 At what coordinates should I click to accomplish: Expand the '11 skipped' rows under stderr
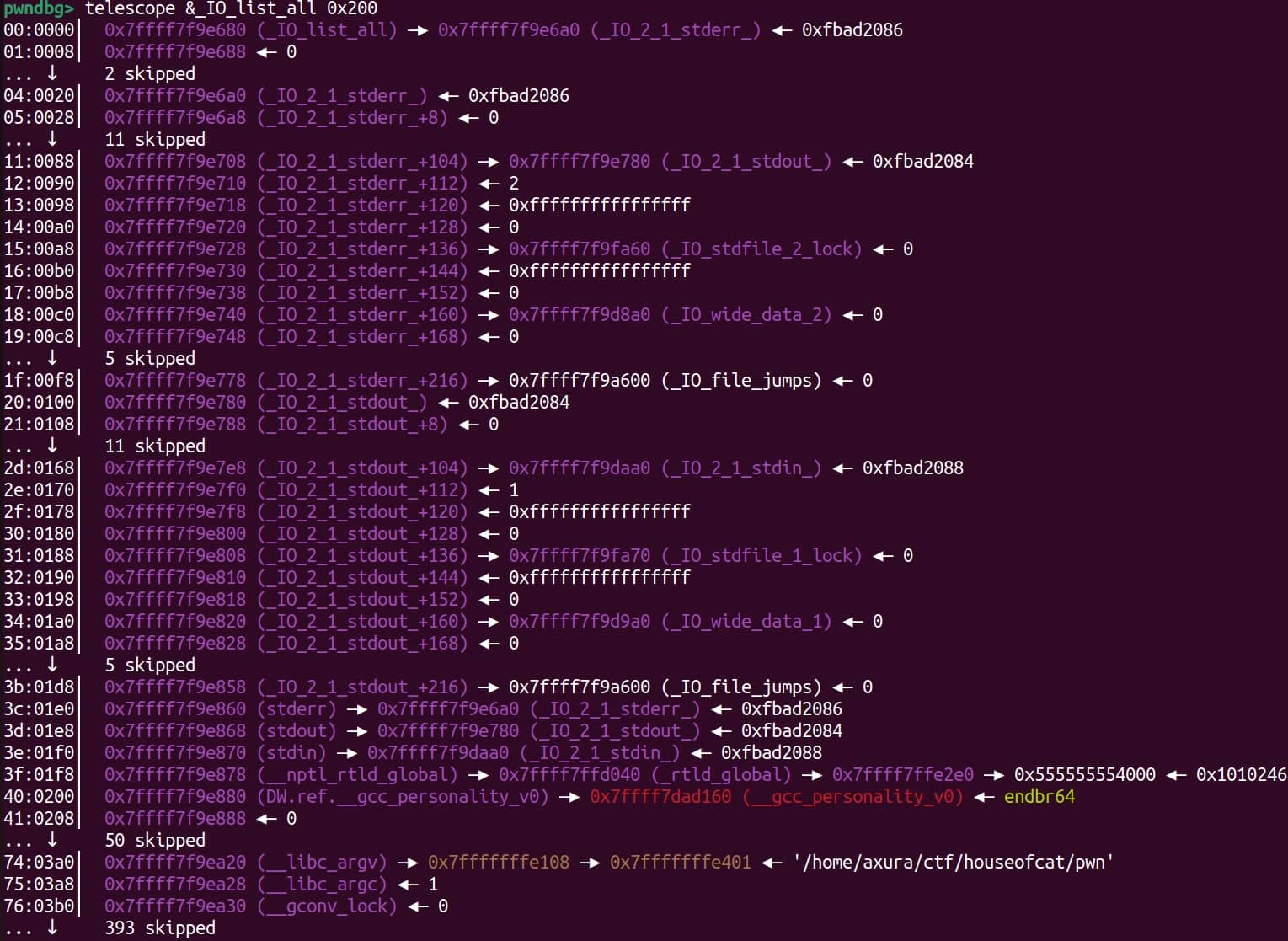[155, 139]
